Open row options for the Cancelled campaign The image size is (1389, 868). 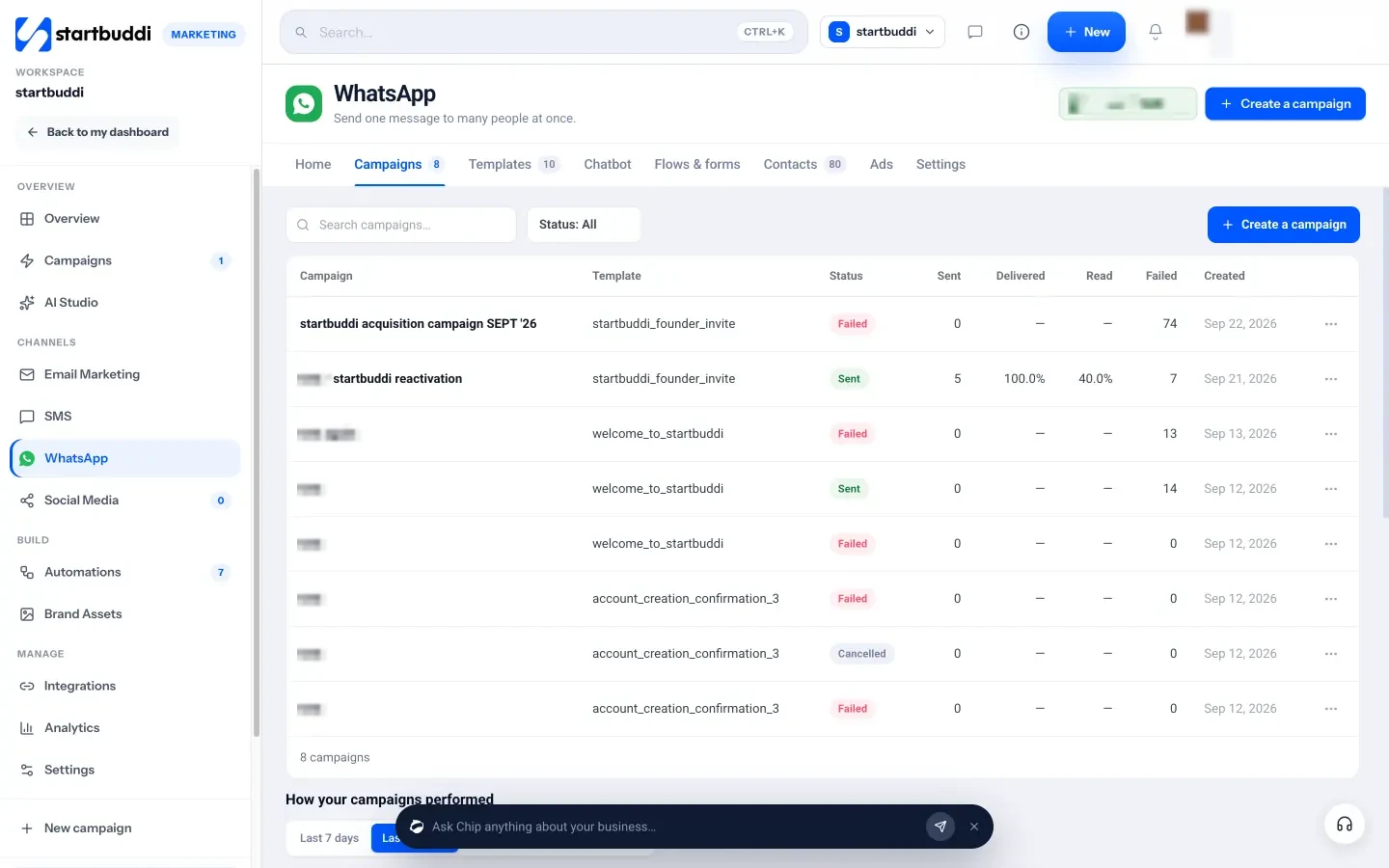coord(1331,654)
